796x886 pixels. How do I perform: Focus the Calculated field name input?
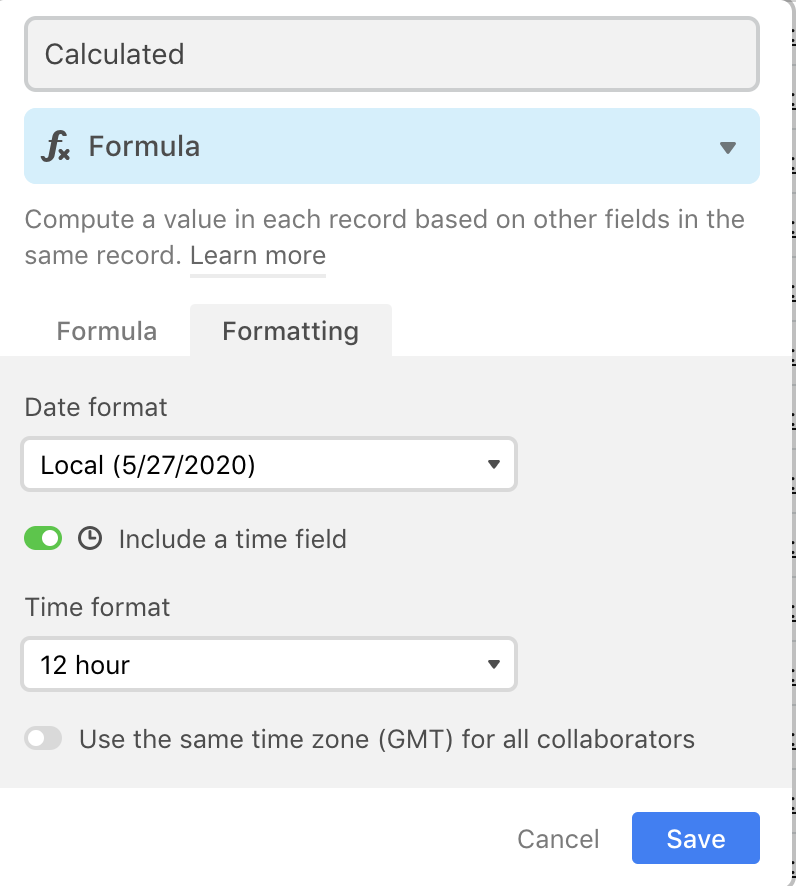pos(392,54)
